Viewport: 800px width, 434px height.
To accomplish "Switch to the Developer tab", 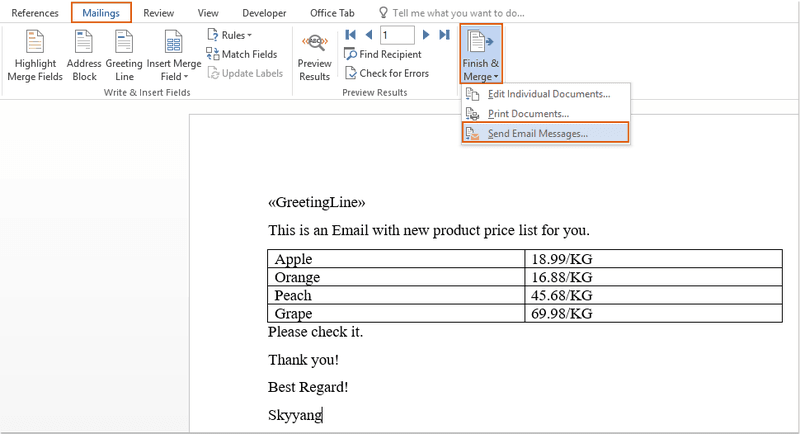I will click(x=264, y=13).
